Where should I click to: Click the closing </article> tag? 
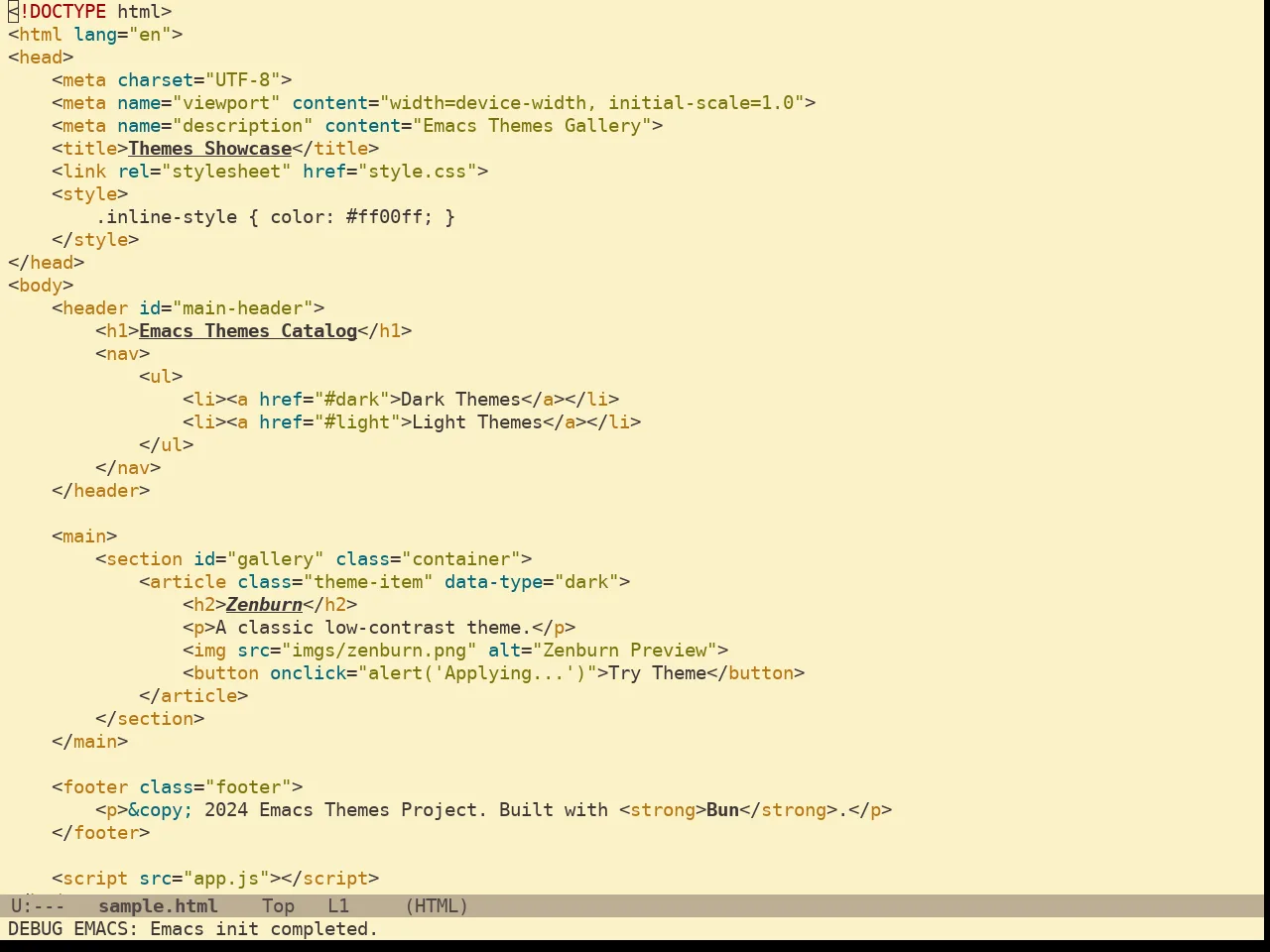(193, 696)
